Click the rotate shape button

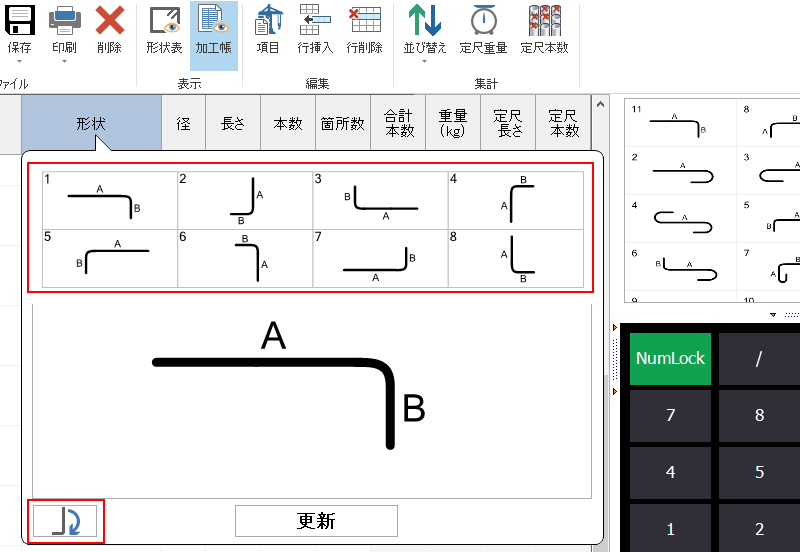pyautogui.click(x=67, y=521)
